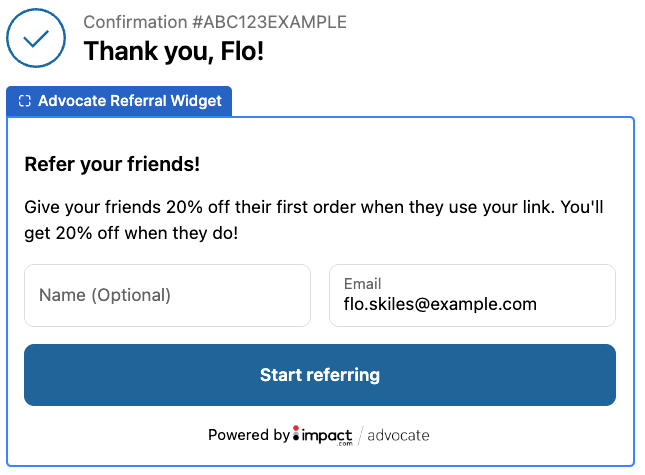
Task: Click the 'get 20% off when they do!' line
Action: (x=131, y=233)
